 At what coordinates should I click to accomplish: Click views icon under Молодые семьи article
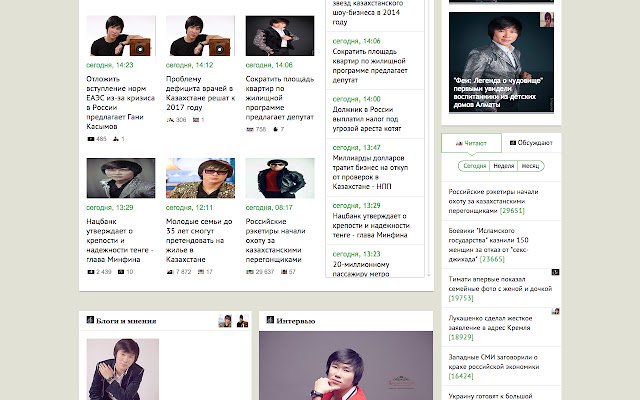coord(170,272)
